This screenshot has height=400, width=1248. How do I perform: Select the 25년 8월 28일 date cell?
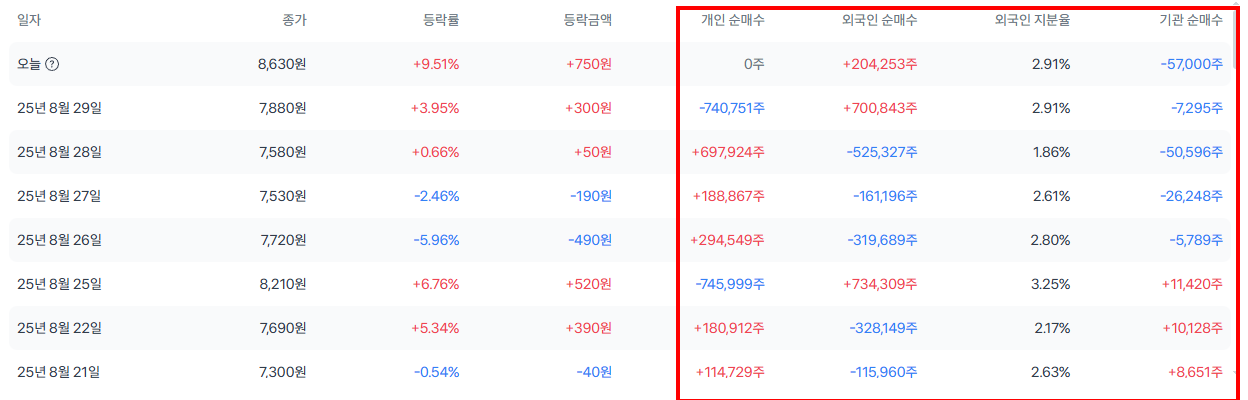[59, 152]
